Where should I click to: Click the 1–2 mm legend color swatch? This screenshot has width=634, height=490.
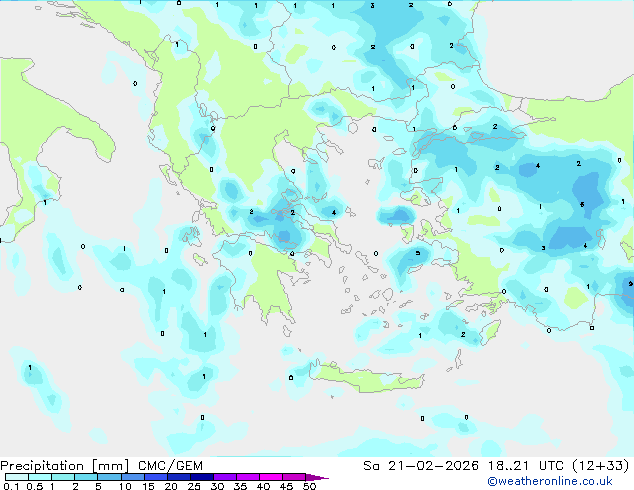click(x=63, y=477)
